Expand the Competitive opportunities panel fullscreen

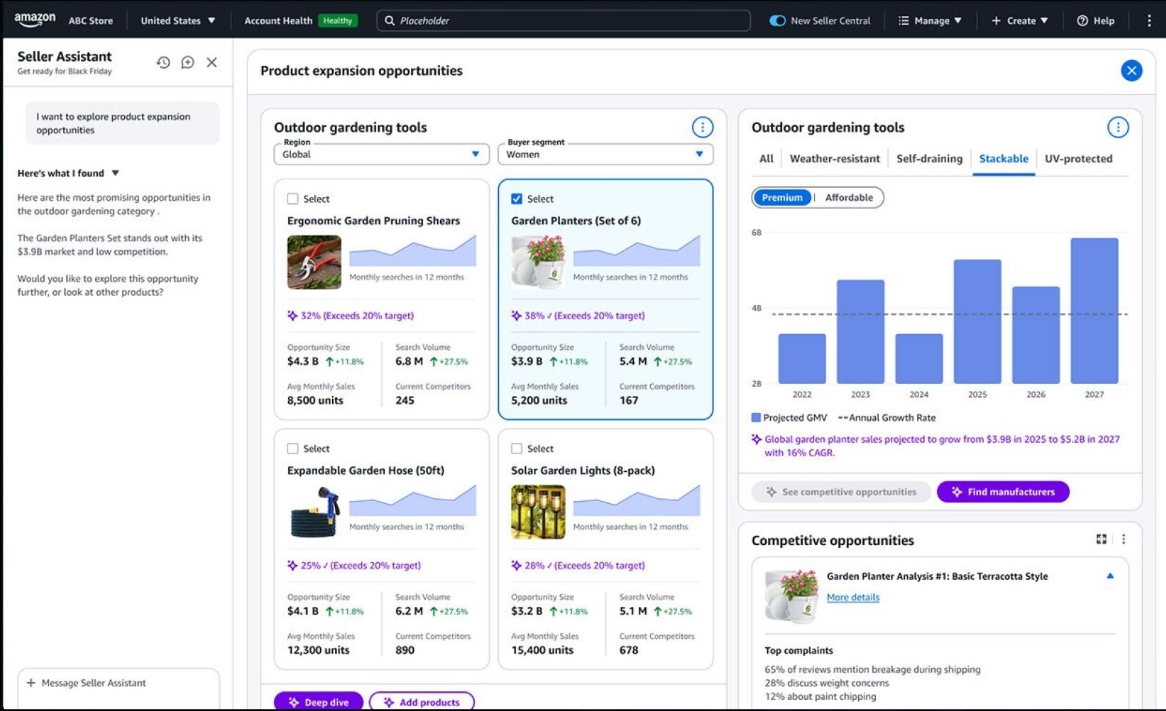1101,539
